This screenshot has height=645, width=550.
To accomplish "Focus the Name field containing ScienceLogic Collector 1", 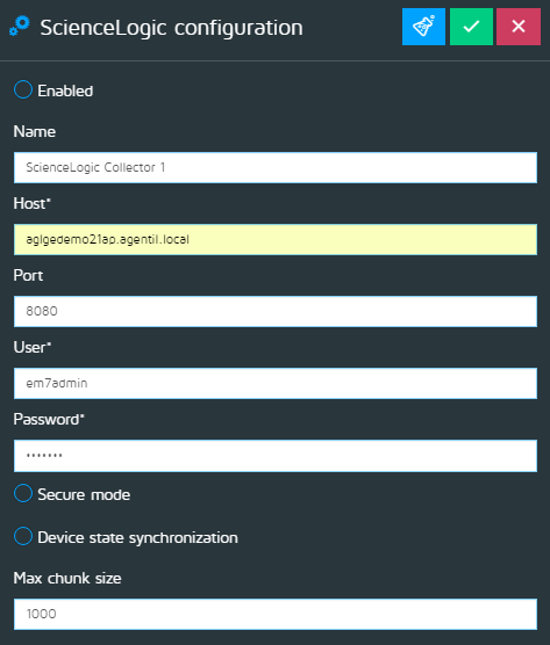I will click(x=275, y=168).
